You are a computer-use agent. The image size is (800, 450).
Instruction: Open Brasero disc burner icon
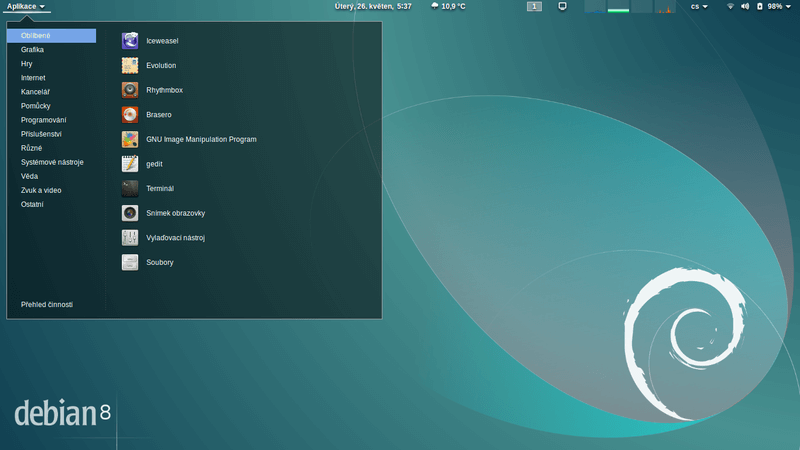[130, 114]
